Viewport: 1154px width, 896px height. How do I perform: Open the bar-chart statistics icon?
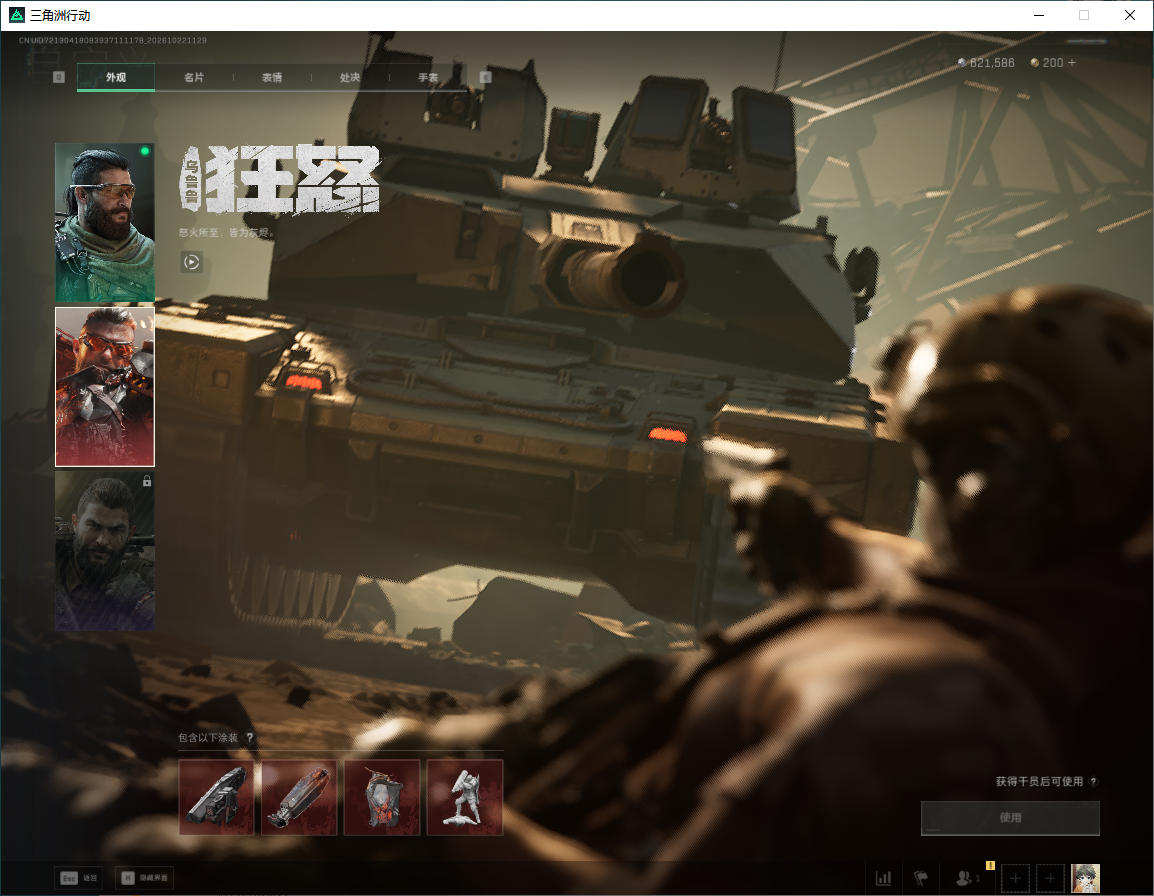tap(883, 878)
